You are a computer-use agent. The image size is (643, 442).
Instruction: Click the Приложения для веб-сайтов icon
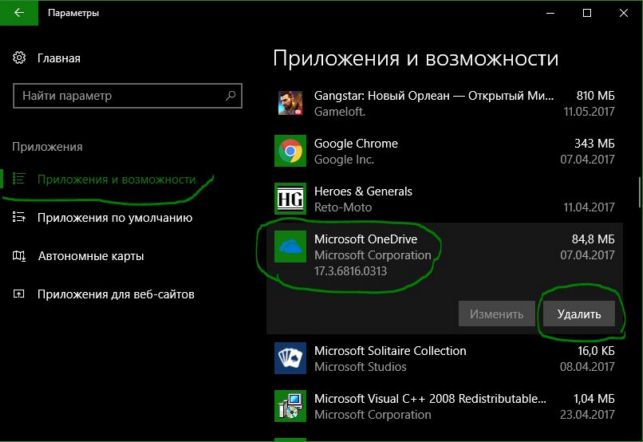pos(19,294)
